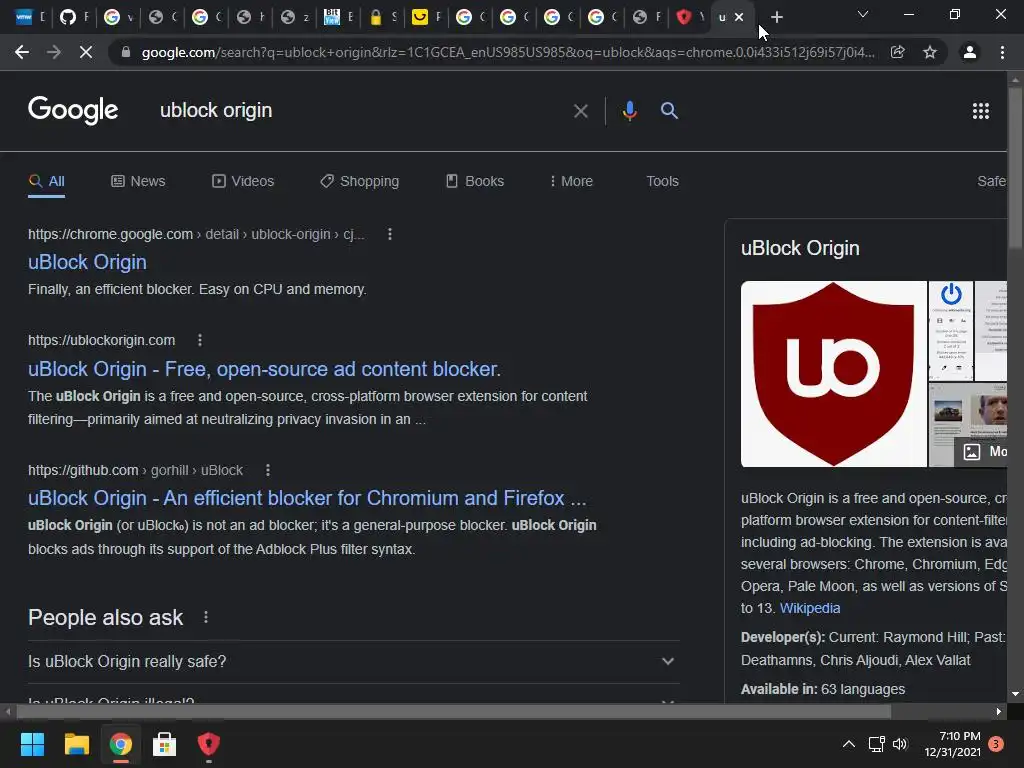Click the horizontal page scrollbar
The width and height of the screenshot is (1024, 768).
(x=454, y=711)
